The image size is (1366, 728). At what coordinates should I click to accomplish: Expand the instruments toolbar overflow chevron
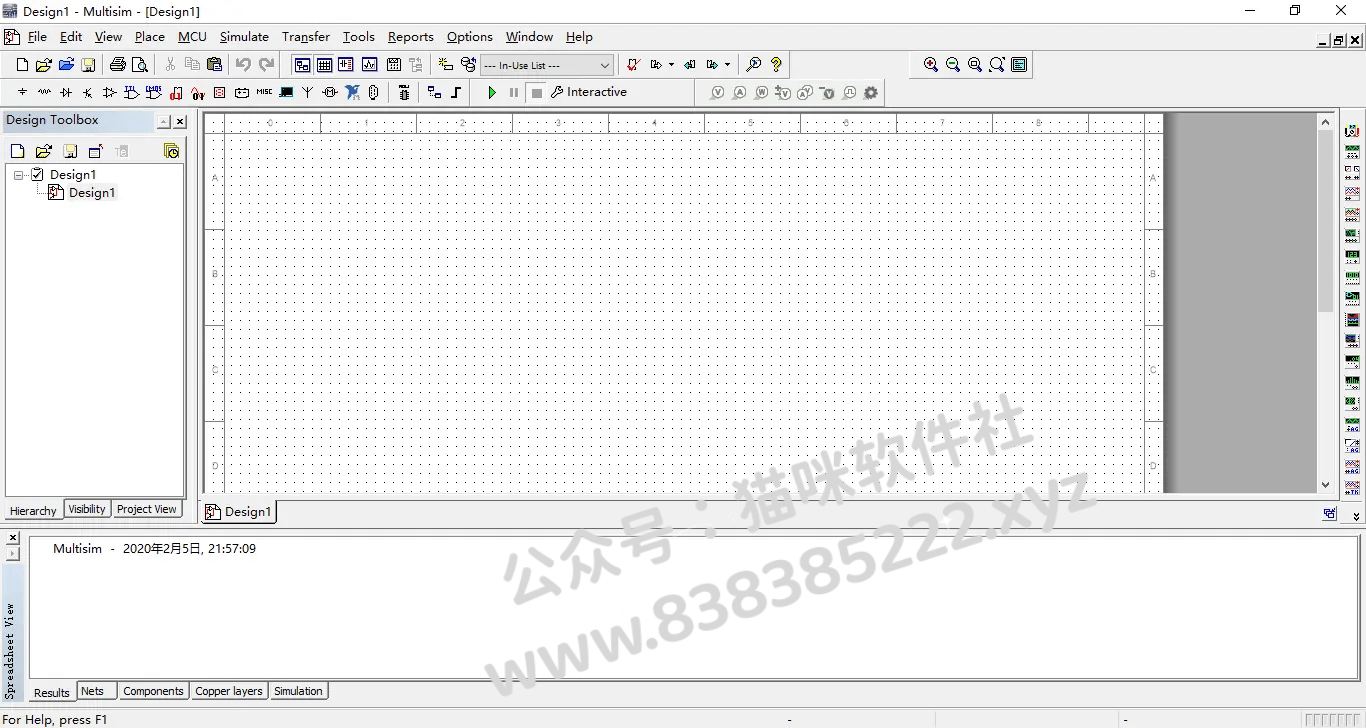[1357, 516]
